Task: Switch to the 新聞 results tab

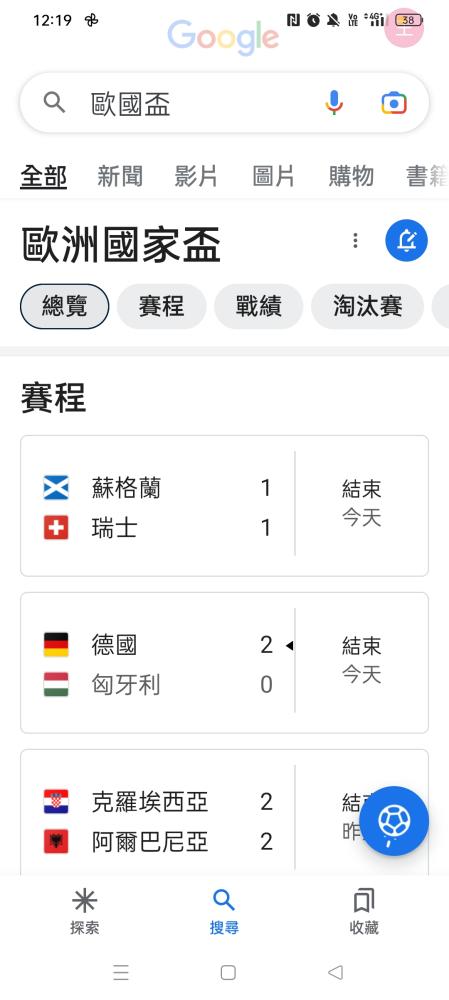Action: click(x=120, y=177)
